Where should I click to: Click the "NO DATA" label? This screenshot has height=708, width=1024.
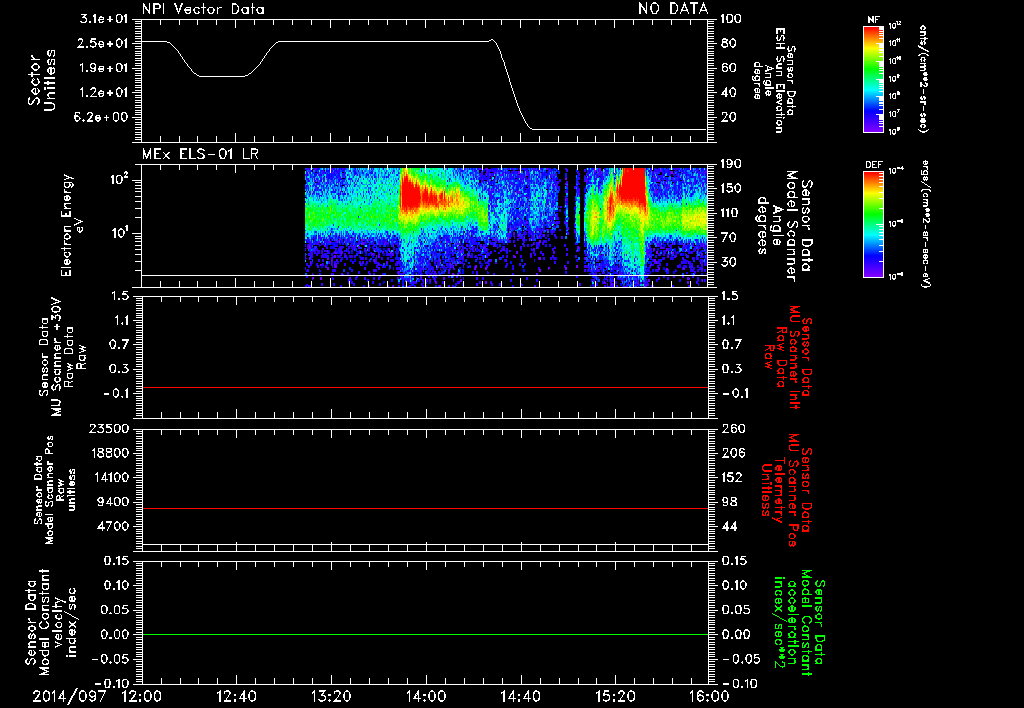(673, 8)
